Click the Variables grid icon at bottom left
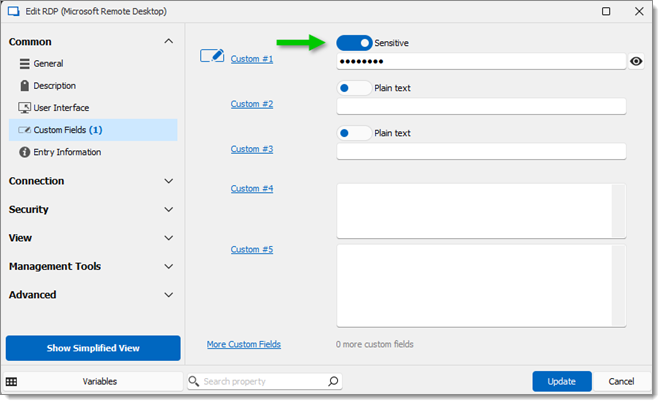The height and width of the screenshot is (405, 663). pos(11,382)
